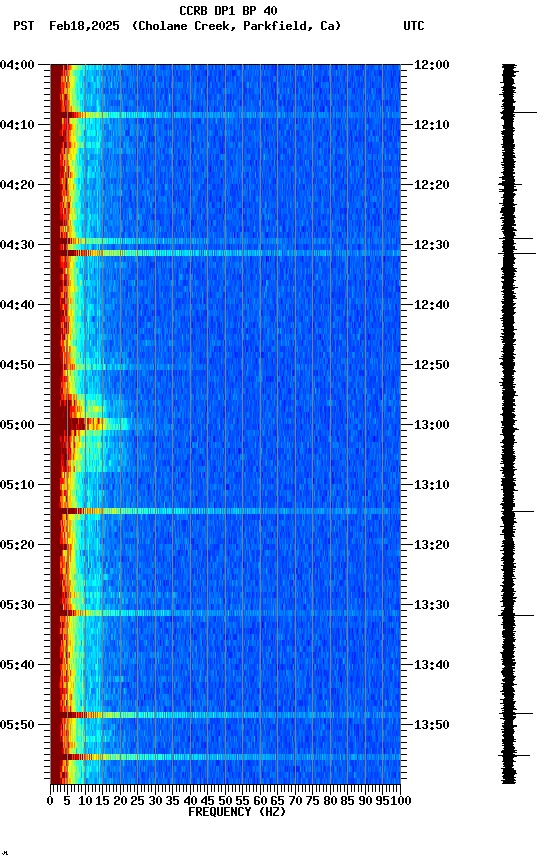
Task: Click the 05:00 PST time label
Action: point(17,425)
